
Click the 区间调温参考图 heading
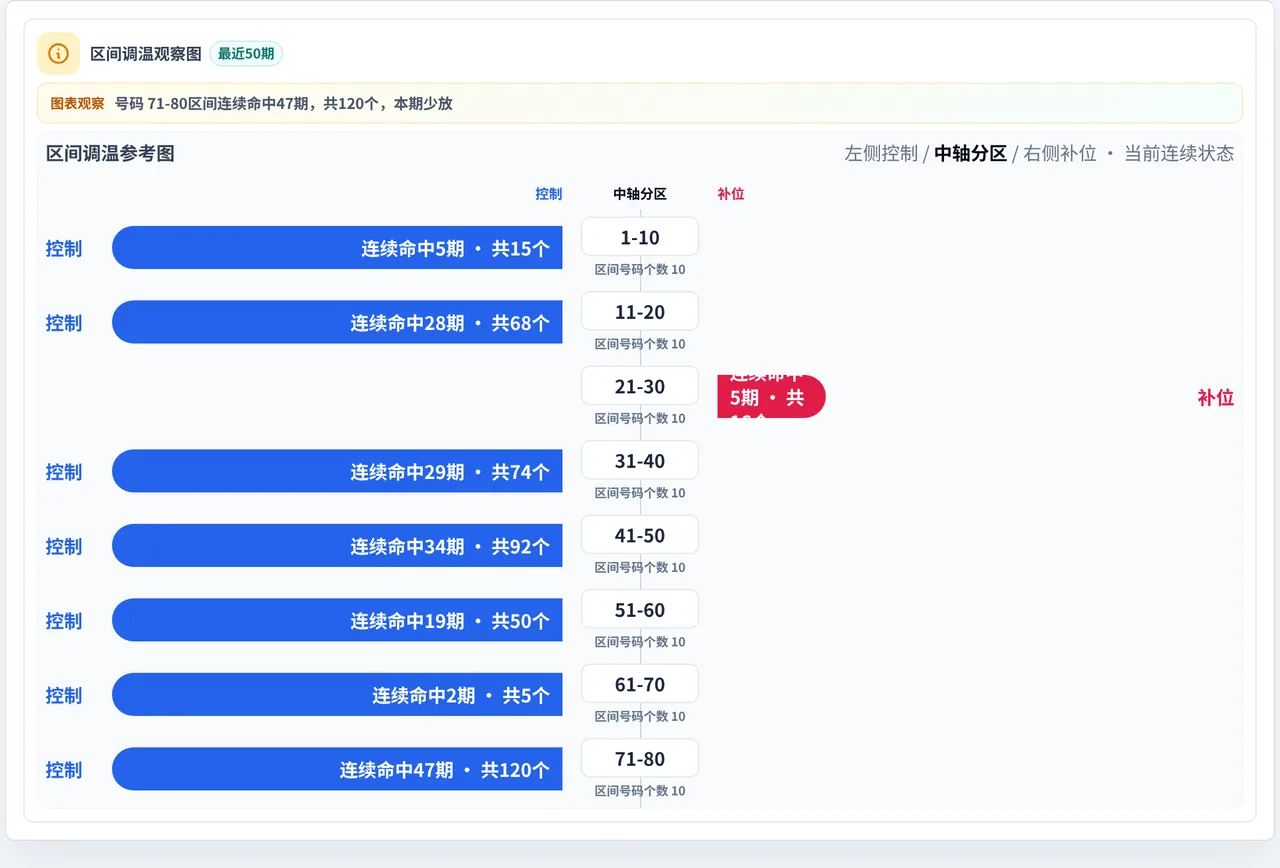[x=110, y=153]
